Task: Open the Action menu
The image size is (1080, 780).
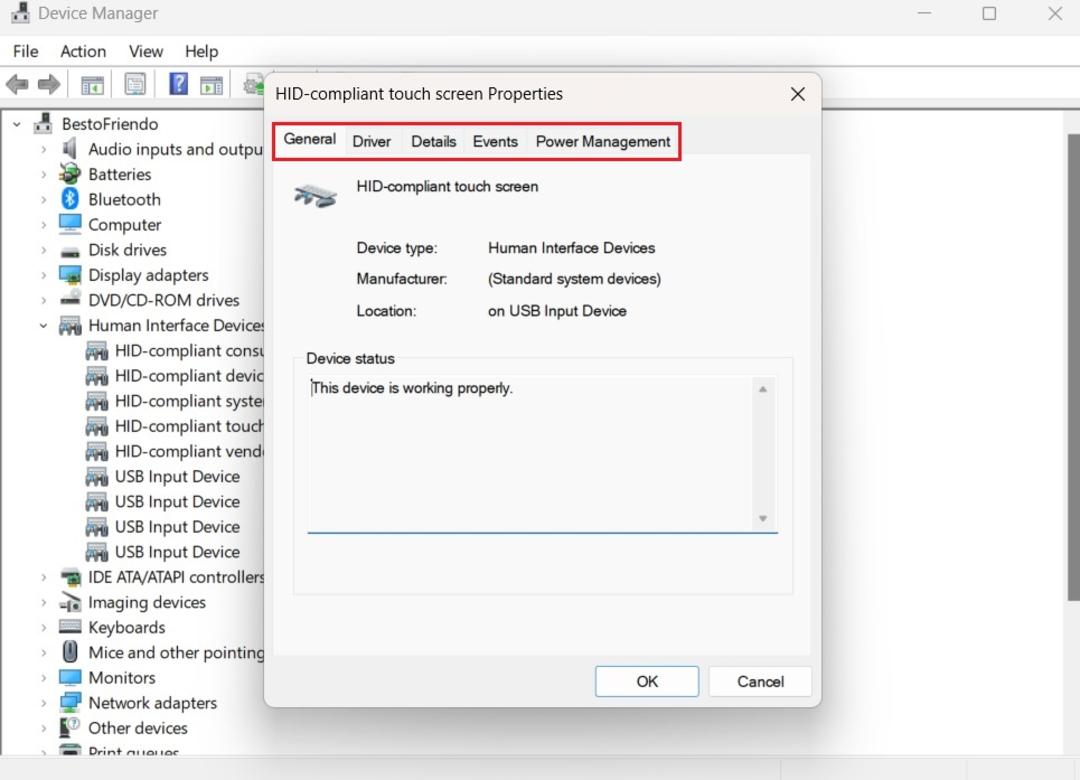Action: tap(83, 52)
